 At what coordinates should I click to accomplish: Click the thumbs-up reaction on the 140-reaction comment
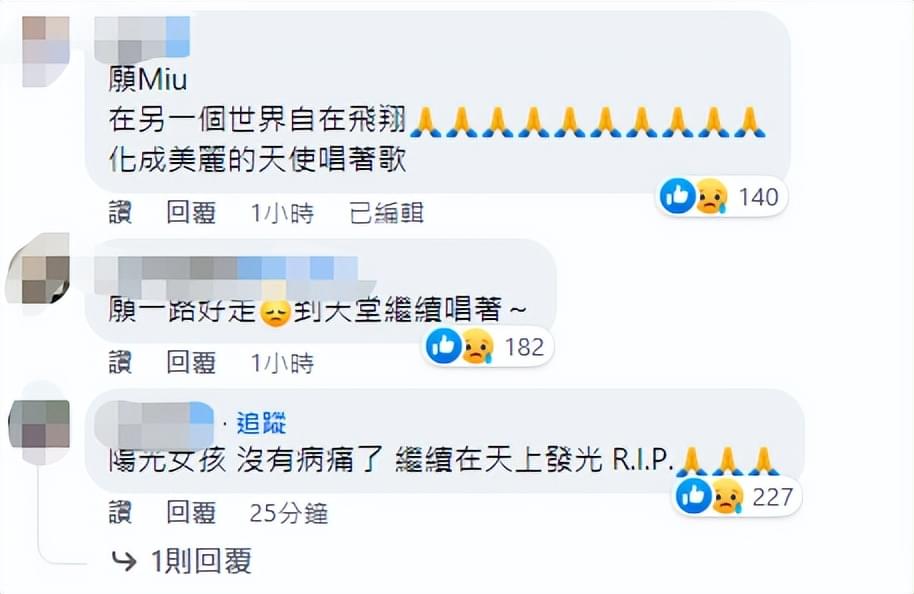coord(678,196)
